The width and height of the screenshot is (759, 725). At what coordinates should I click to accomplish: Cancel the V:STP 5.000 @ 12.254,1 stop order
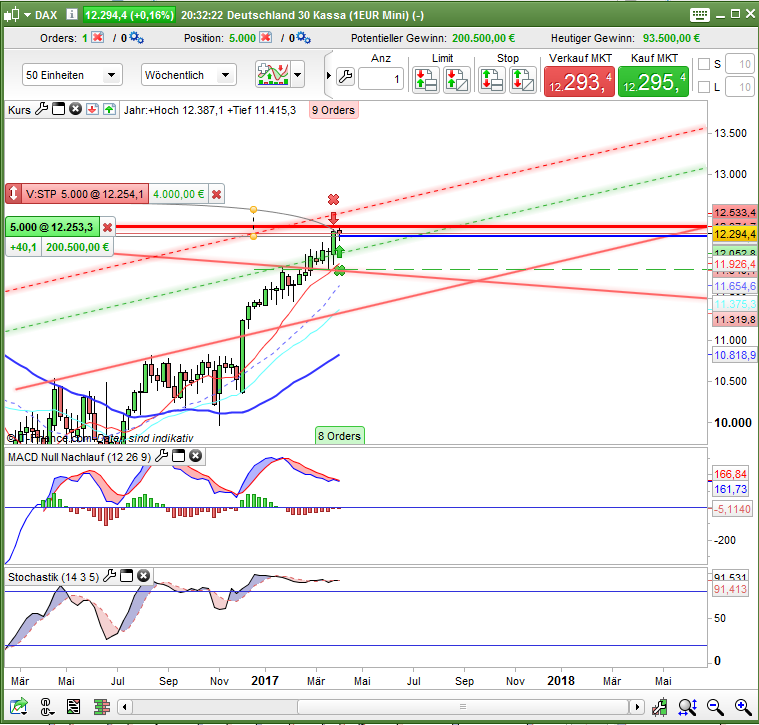(216, 194)
